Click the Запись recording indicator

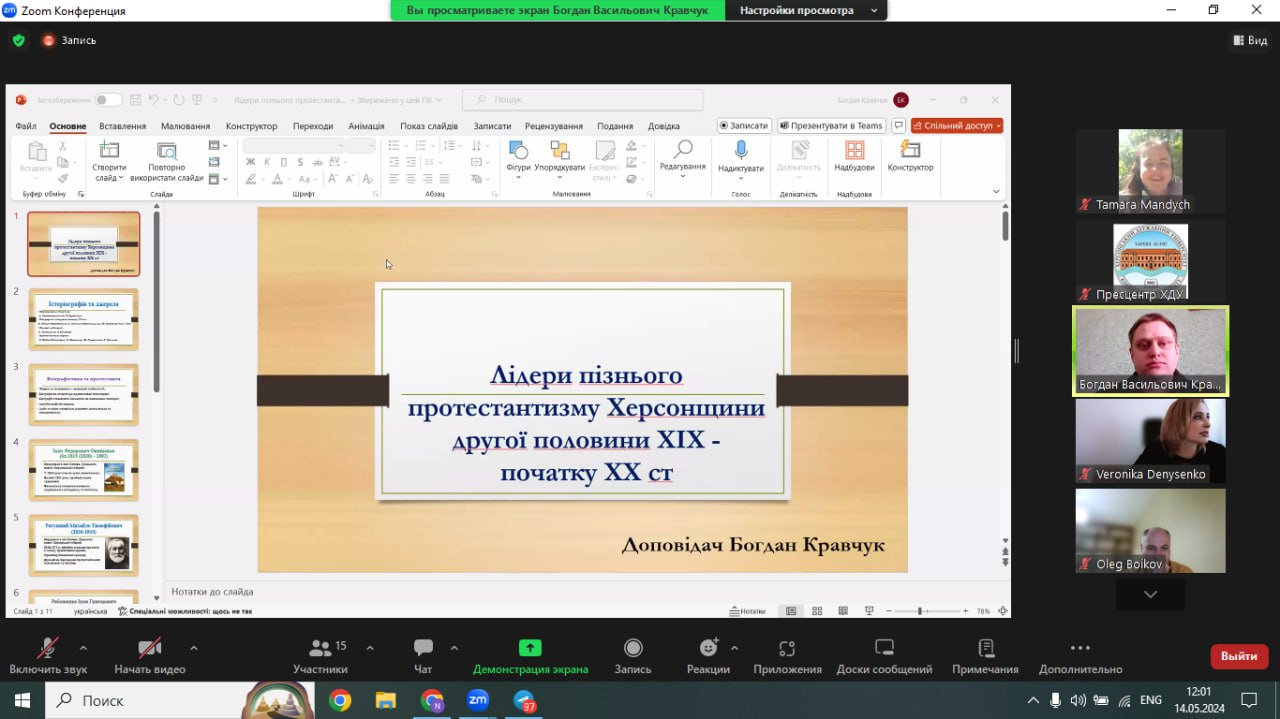click(69, 40)
